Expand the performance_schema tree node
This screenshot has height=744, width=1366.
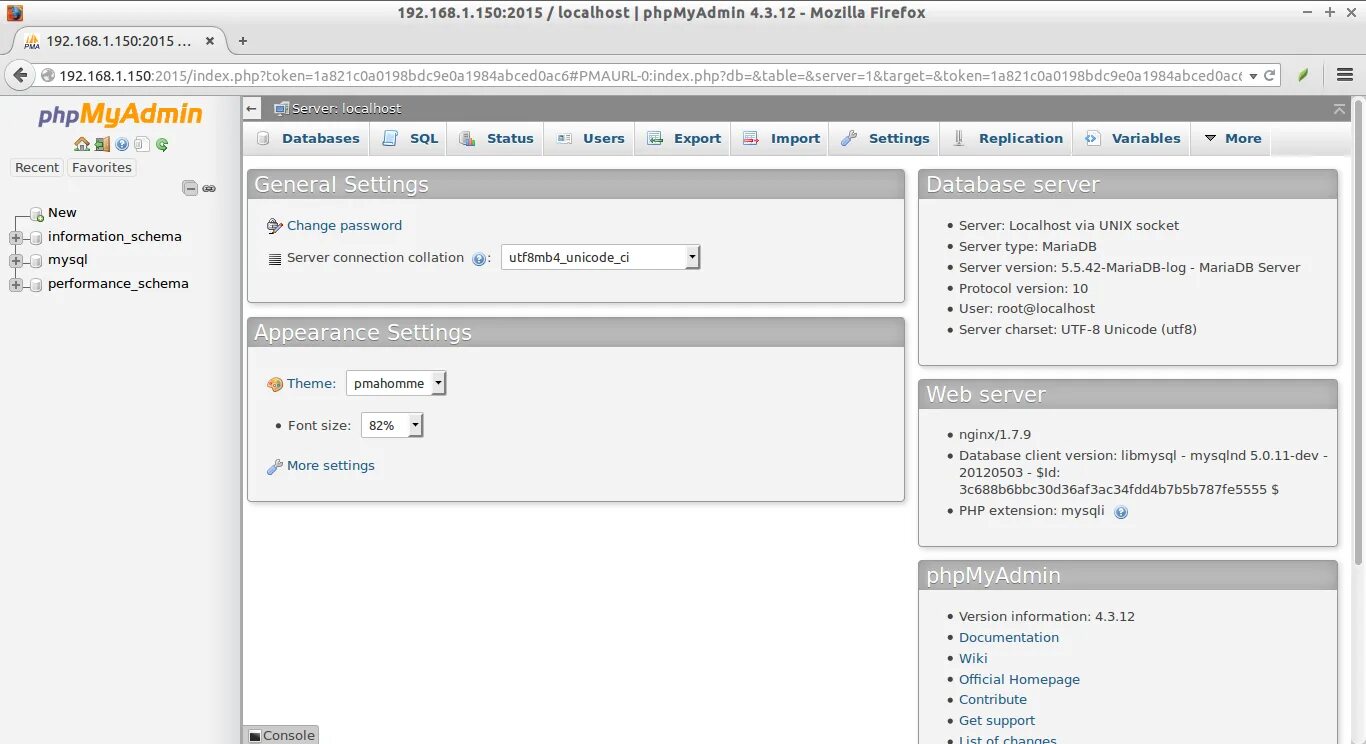tap(16, 284)
